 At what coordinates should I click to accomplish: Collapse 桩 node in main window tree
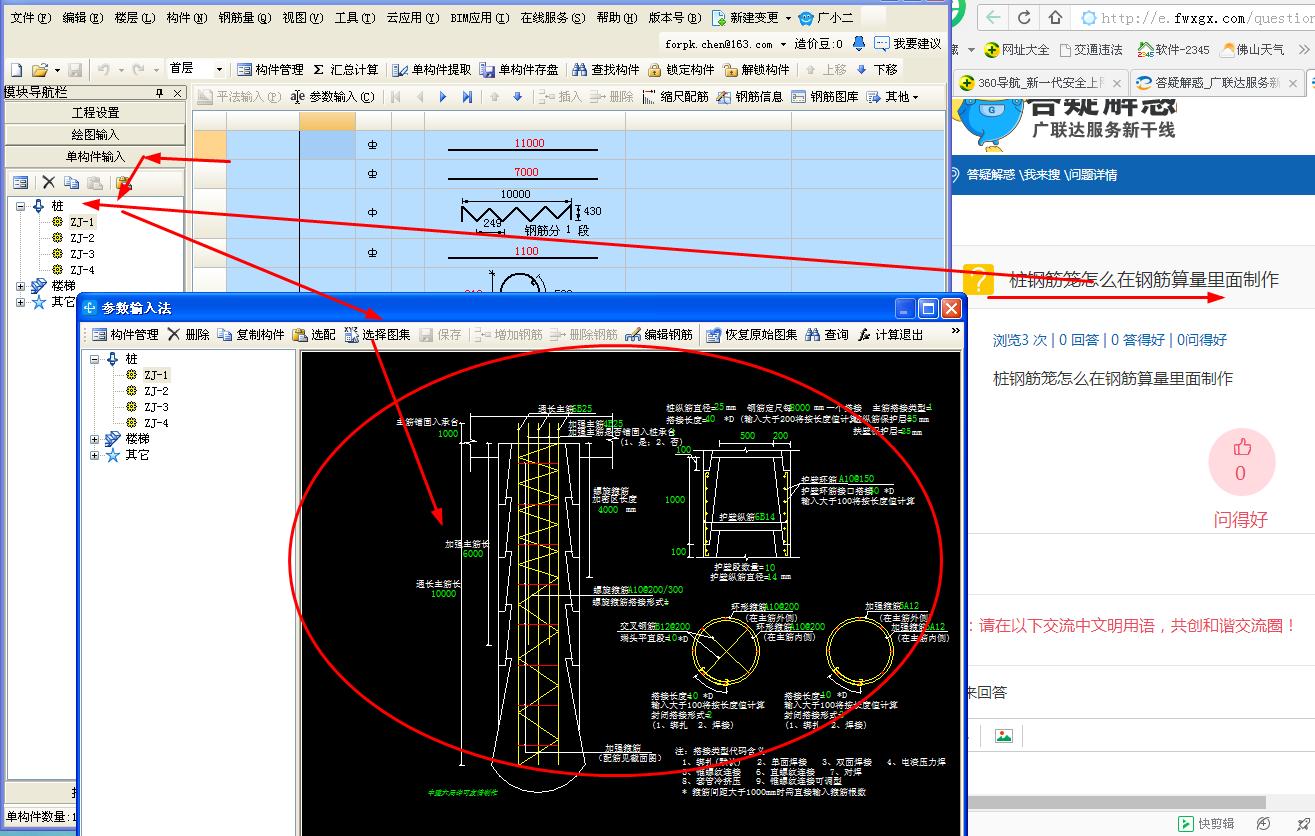click(x=20, y=206)
